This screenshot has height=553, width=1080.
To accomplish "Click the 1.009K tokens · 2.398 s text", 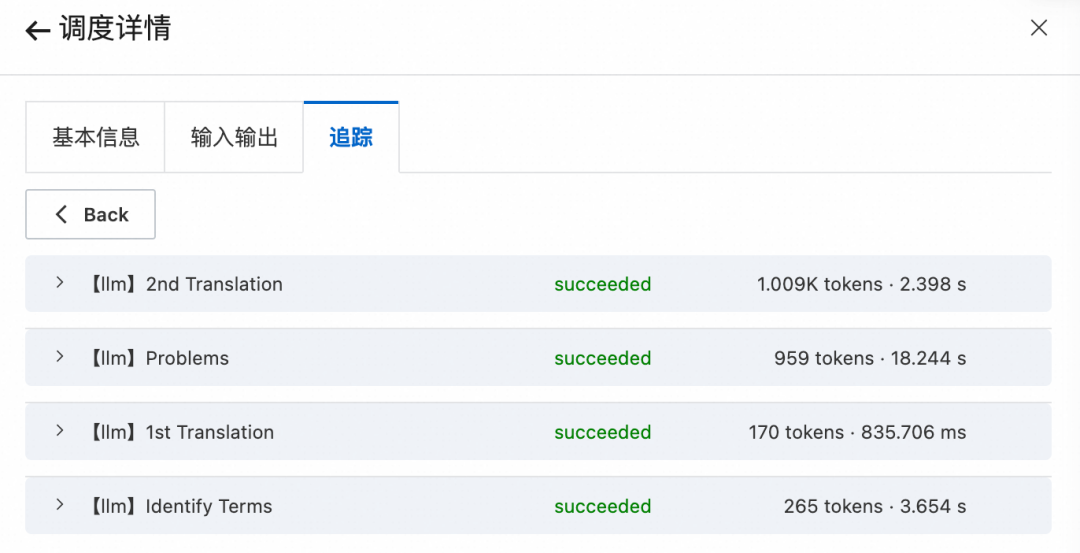I will [x=861, y=284].
